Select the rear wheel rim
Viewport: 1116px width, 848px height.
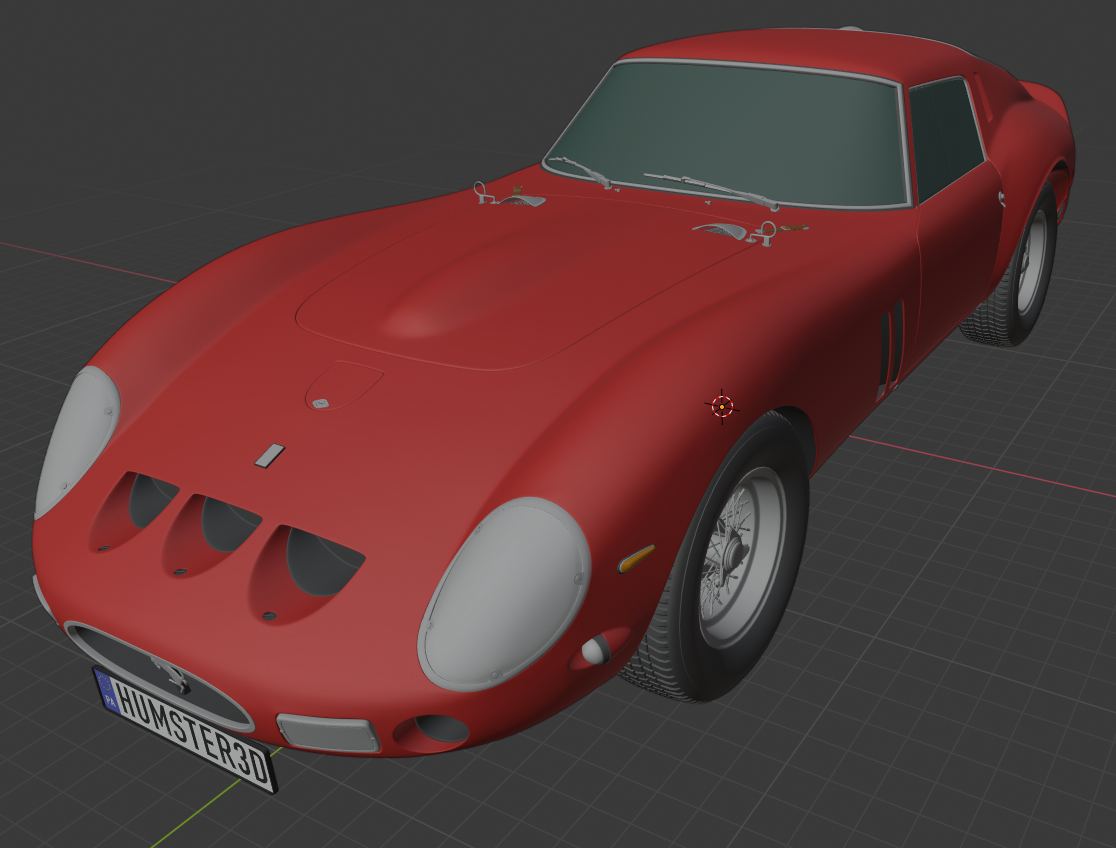pyautogui.click(x=1031, y=261)
